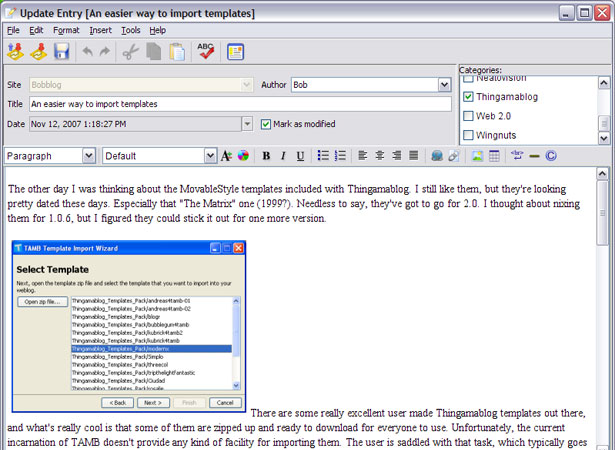Click the Date field value
This screenshot has height=450, width=615.
[135, 124]
